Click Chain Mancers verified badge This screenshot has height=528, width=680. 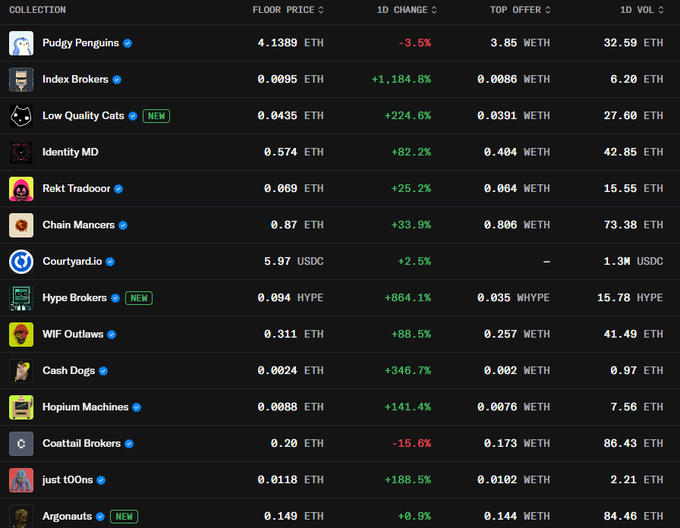click(x=123, y=225)
